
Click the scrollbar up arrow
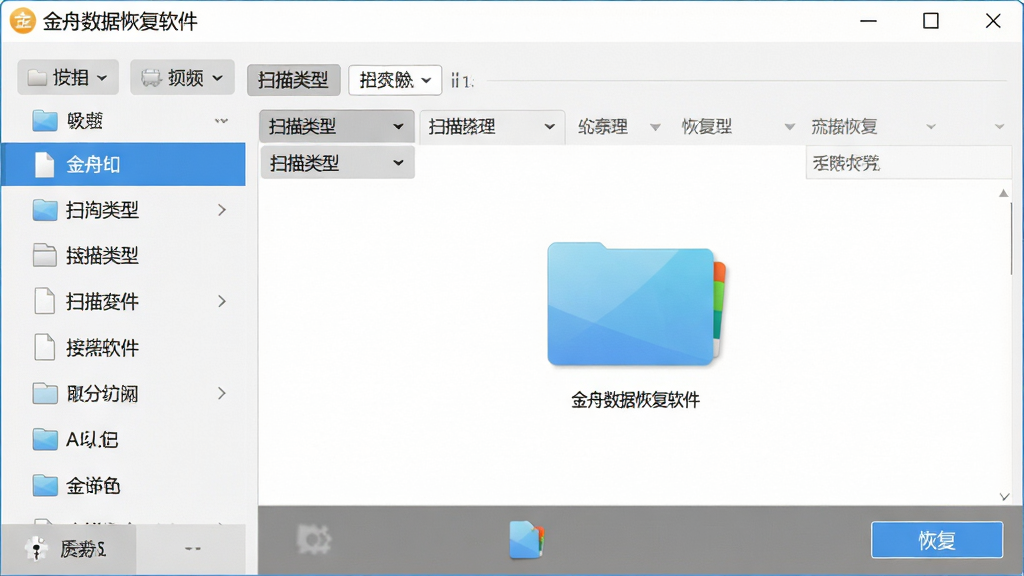[x=1004, y=193]
